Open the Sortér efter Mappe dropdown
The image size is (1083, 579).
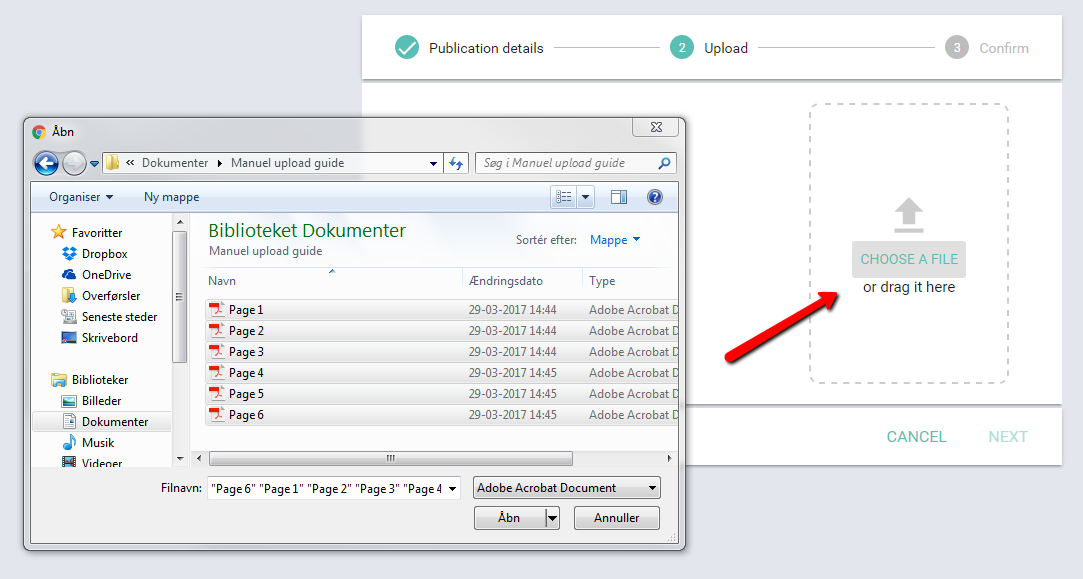615,240
